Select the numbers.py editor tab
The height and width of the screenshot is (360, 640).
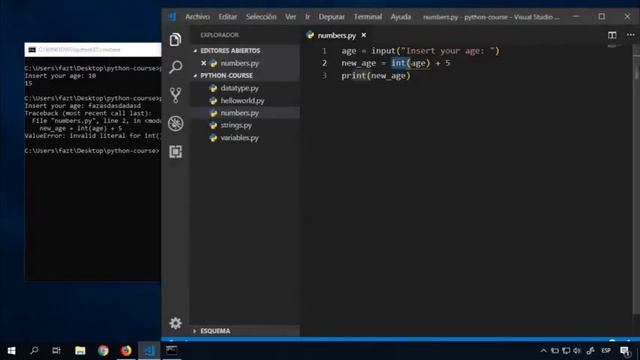pos(337,36)
